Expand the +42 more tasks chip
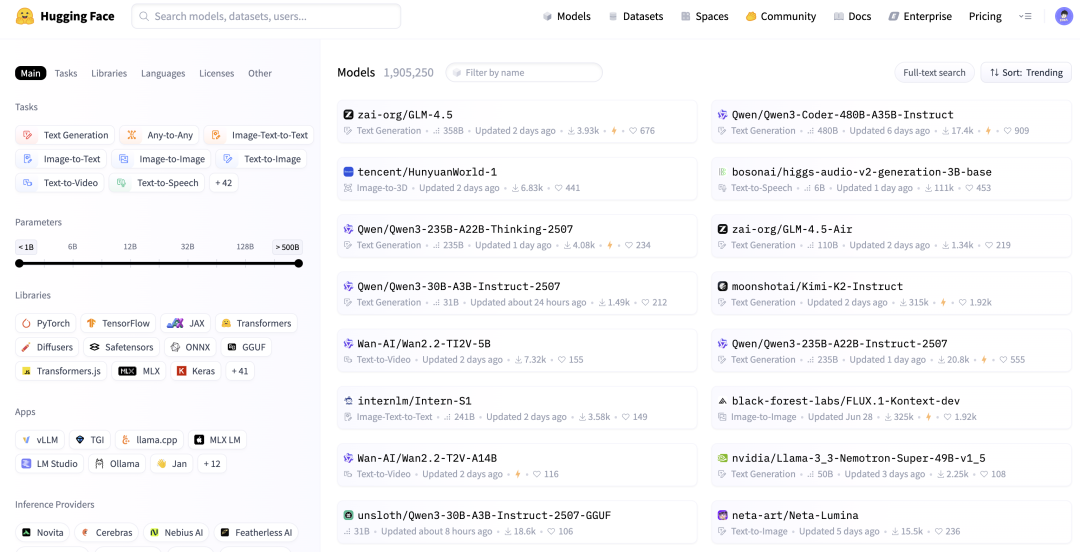 click(x=224, y=183)
